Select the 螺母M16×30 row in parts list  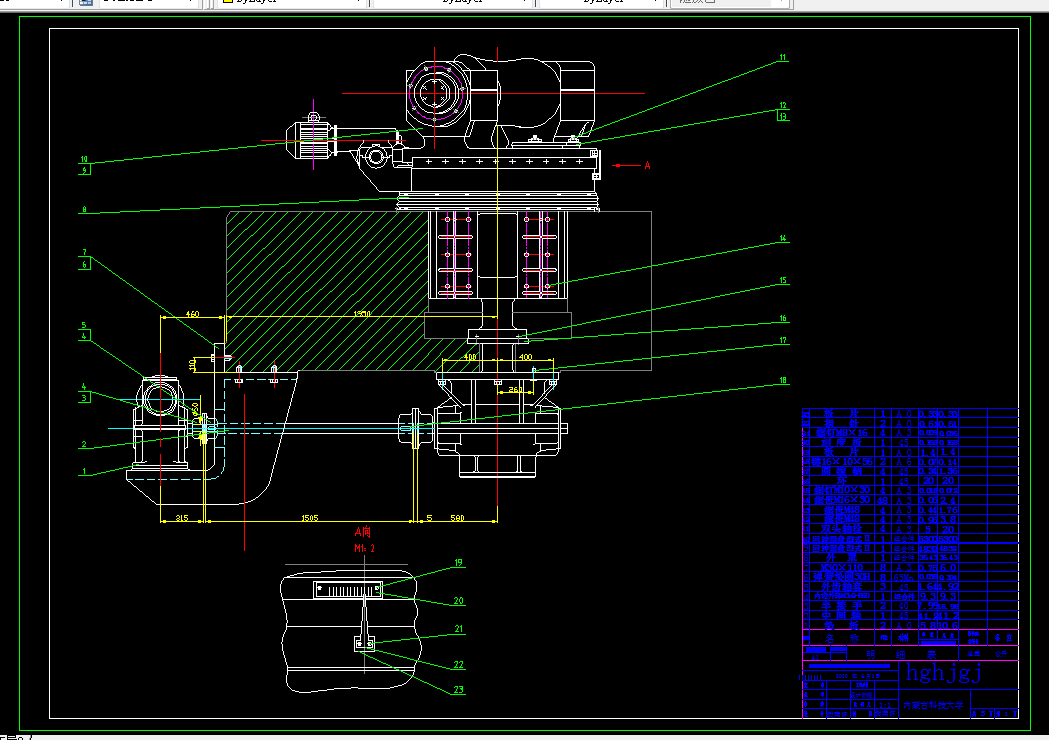click(x=910, y=500)
